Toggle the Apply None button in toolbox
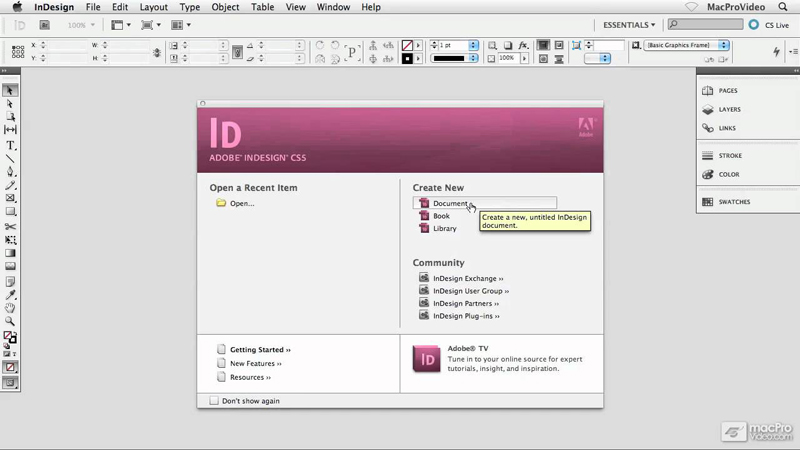 coord(10,367)
